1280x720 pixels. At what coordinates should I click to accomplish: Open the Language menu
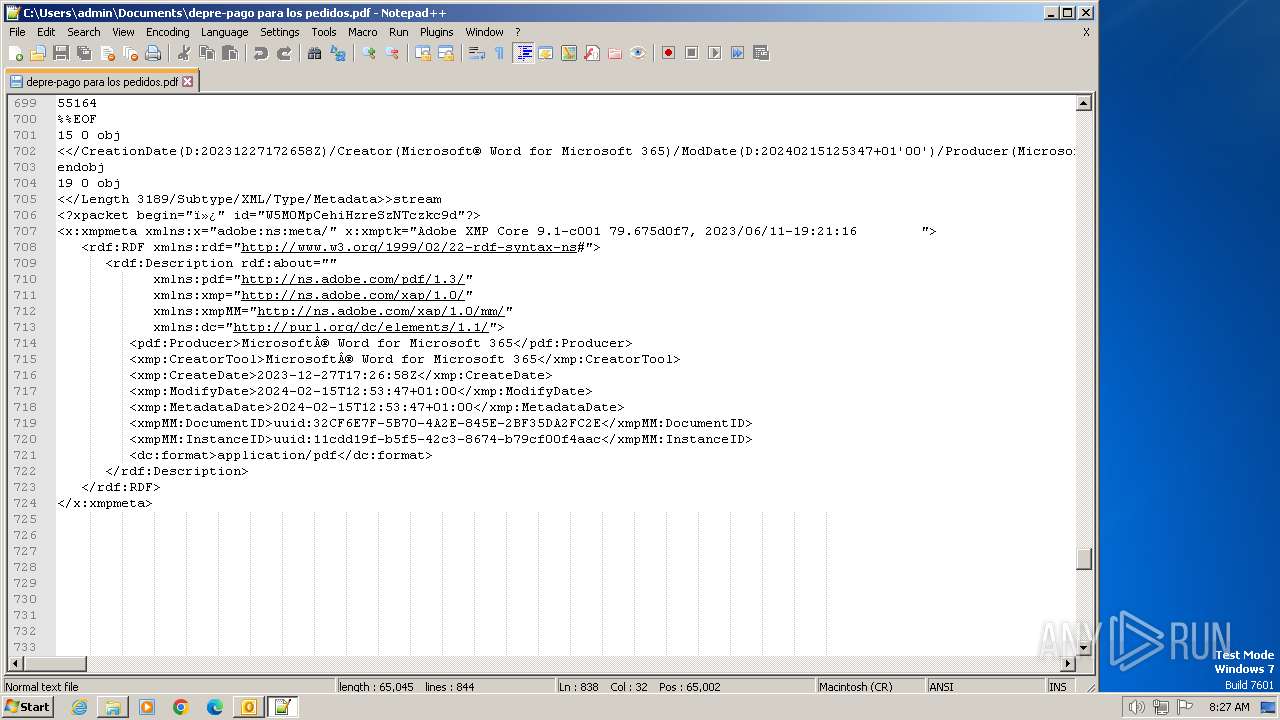pyautogui.click(x=224, y=32)
